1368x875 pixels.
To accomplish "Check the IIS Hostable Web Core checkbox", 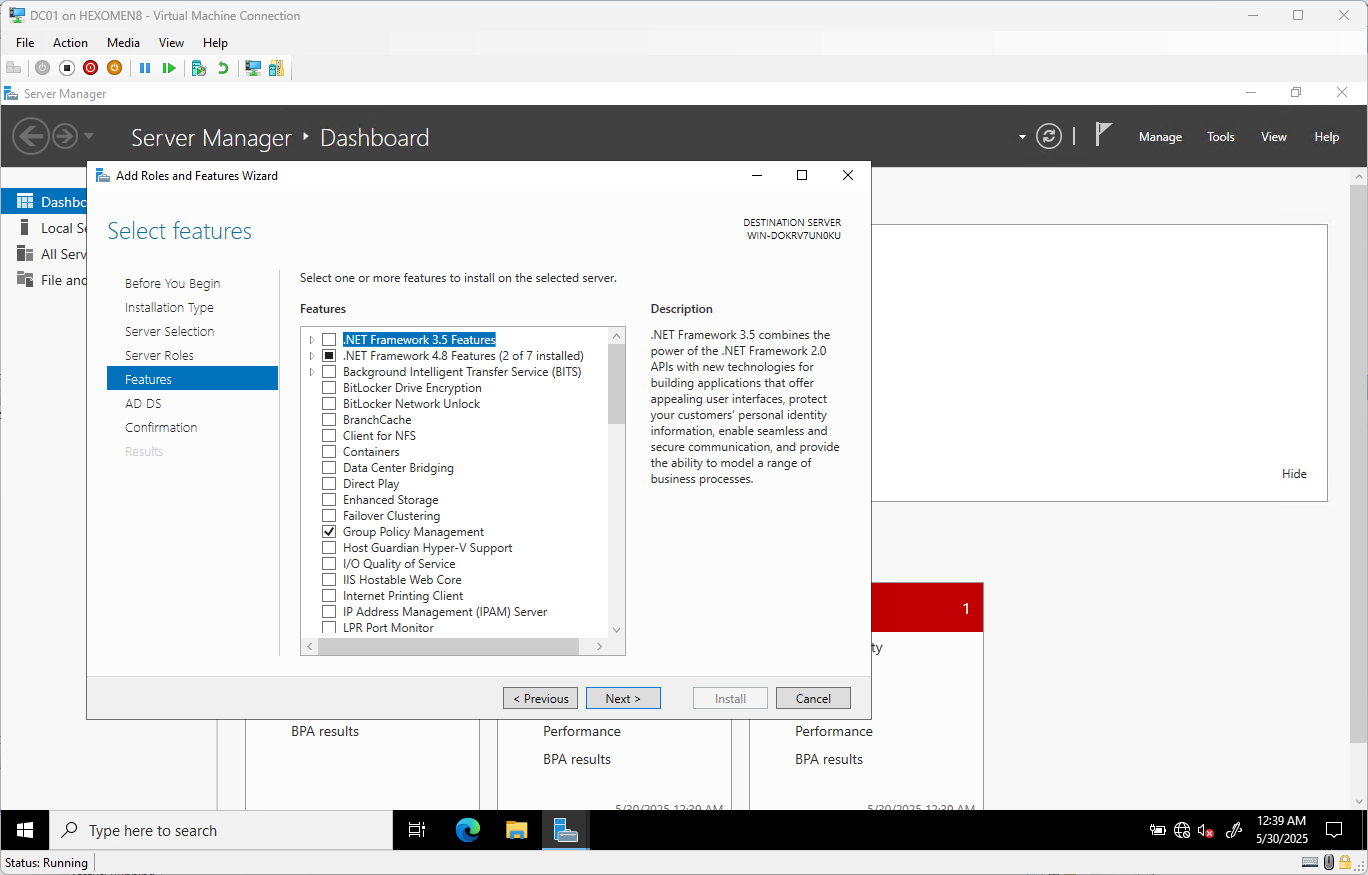I will [329, 580].
